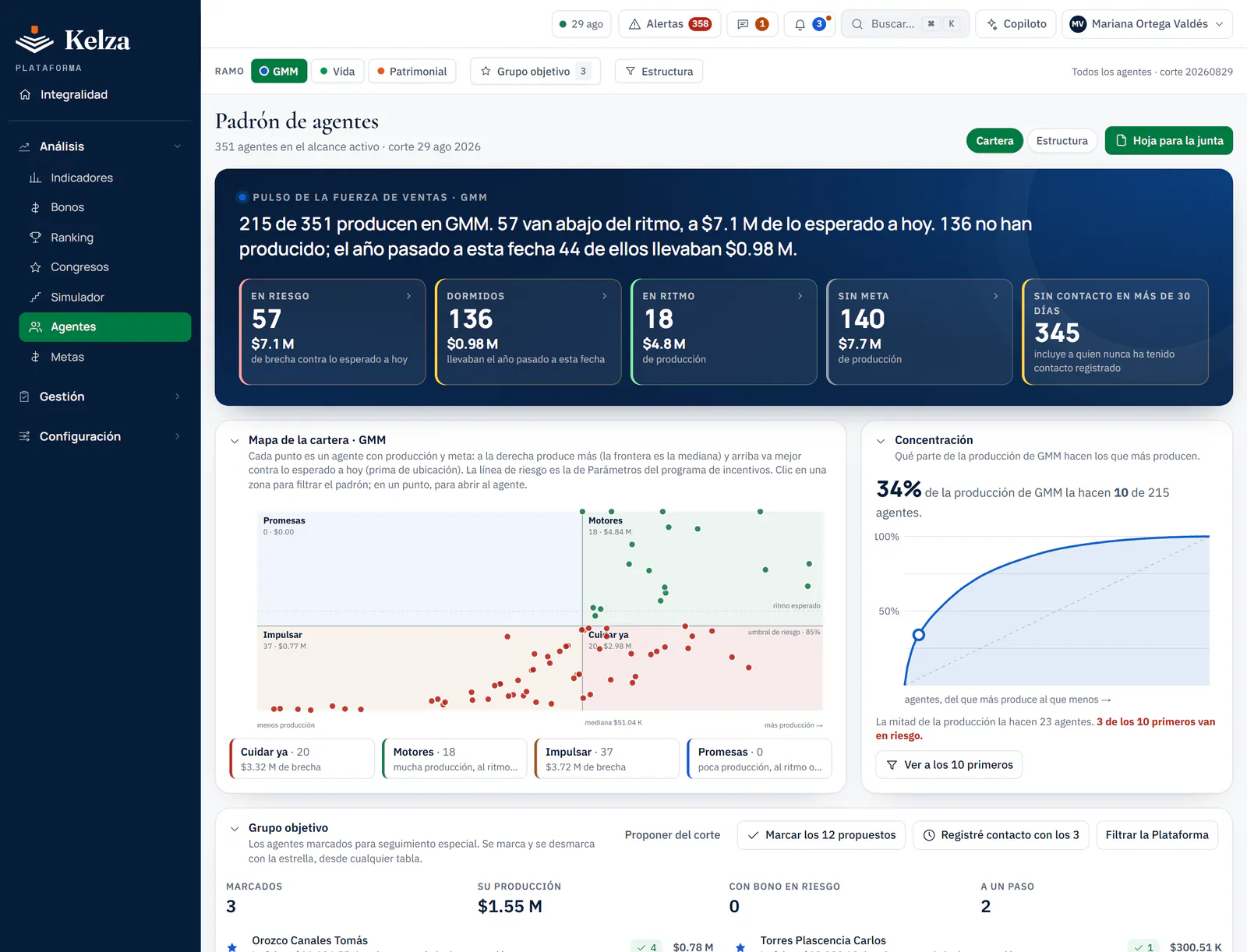Filter by Motores legend card
1247x952 pixels.
coord(455,759)
